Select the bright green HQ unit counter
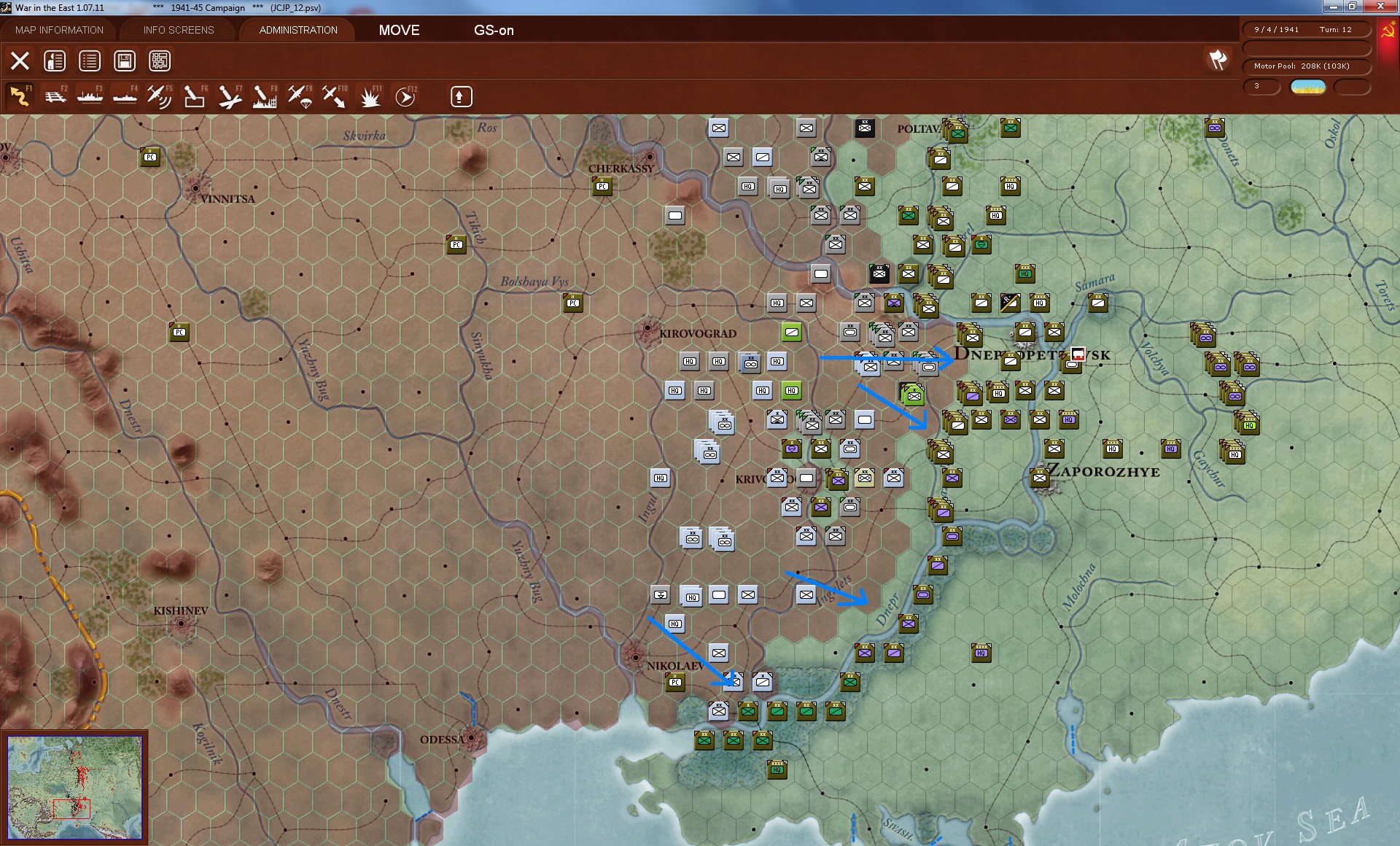The image size is (1400, 846). point(792,390)
